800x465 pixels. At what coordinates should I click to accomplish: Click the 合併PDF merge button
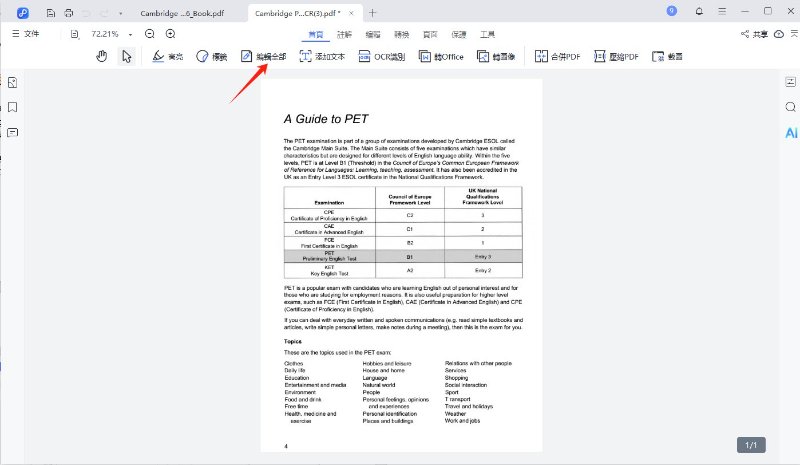[x=558, y=56]
